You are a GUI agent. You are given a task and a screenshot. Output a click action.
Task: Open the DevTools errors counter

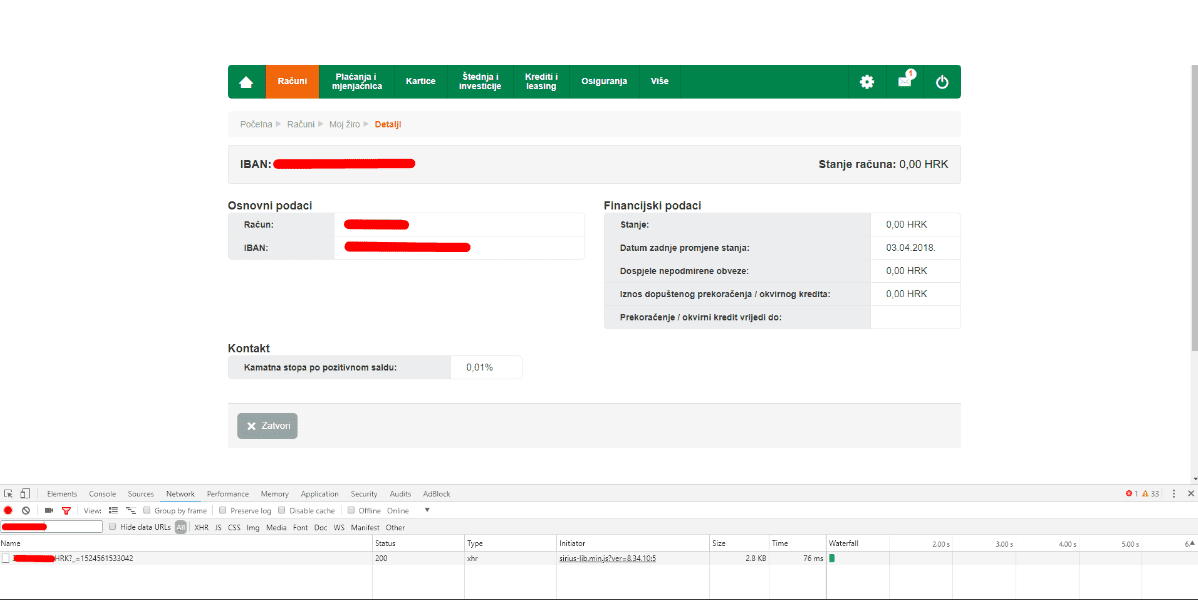point(1132,494)
